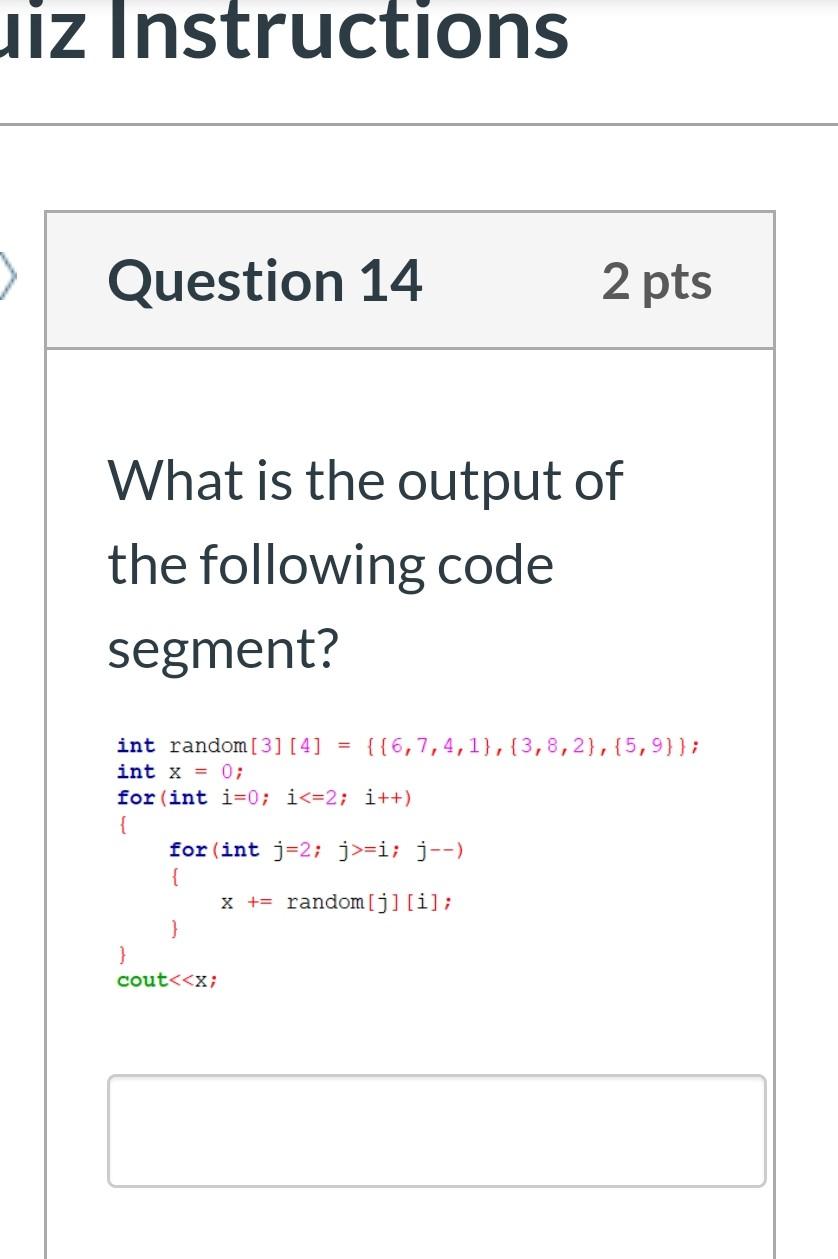
Task: Click the Question 14 header bar
Action: coord(410,280)
